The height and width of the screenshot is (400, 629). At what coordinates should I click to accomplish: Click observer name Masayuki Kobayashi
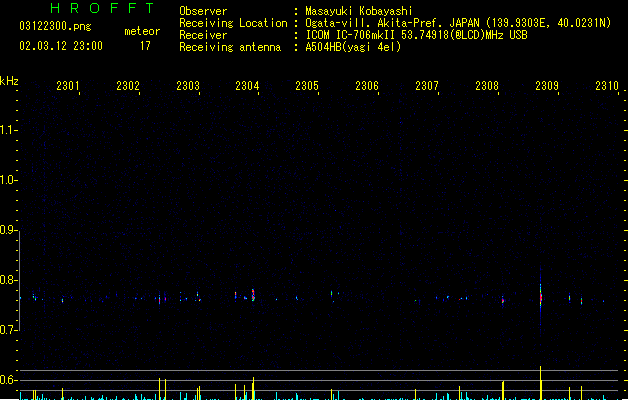coord(359,11)
